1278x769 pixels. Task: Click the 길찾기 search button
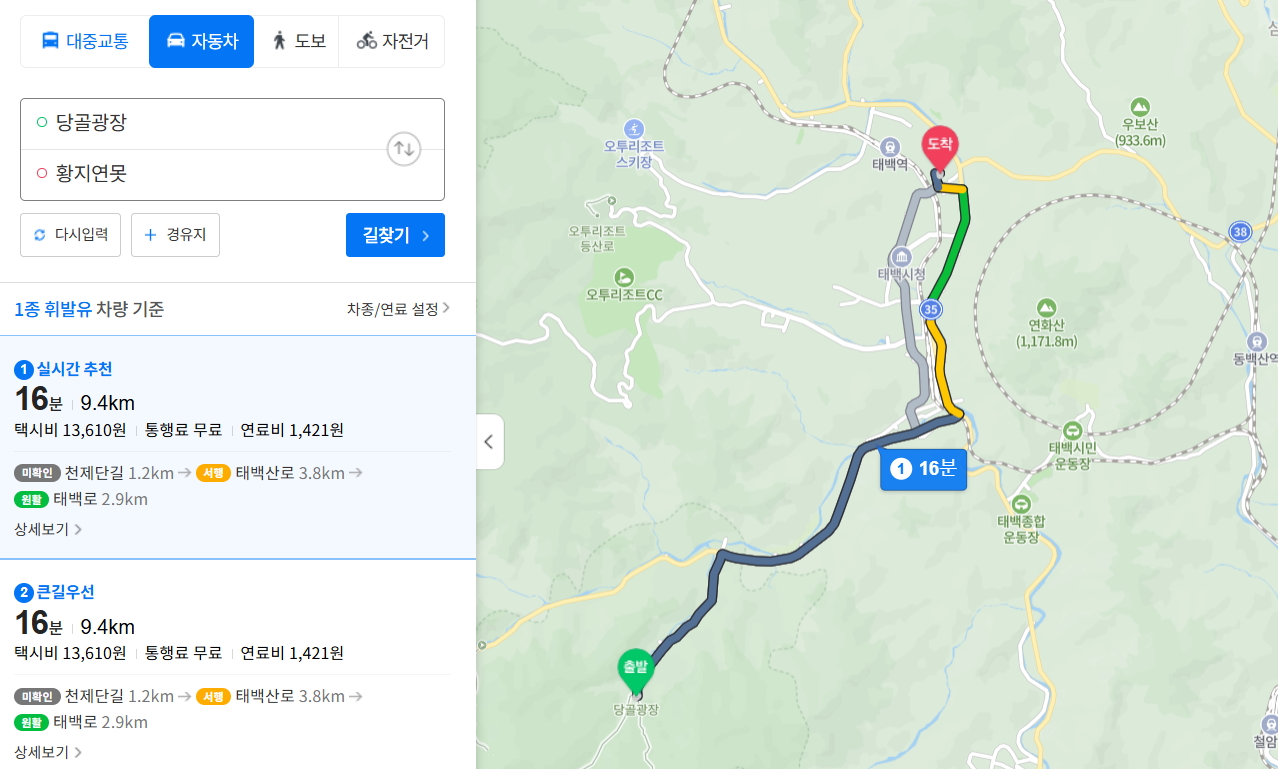tap(395, 235)
